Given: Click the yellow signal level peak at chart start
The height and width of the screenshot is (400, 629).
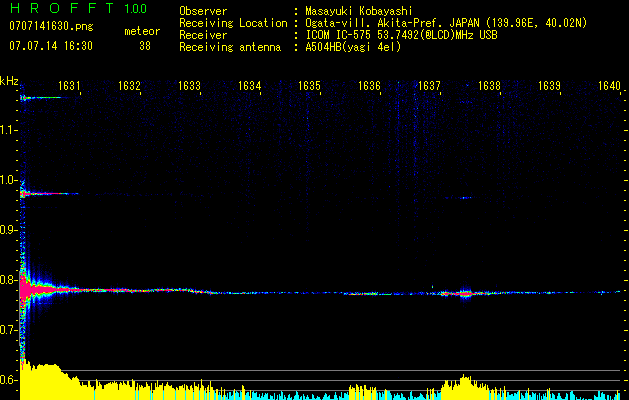Looking at the screenshot, I should pos(40,381).
